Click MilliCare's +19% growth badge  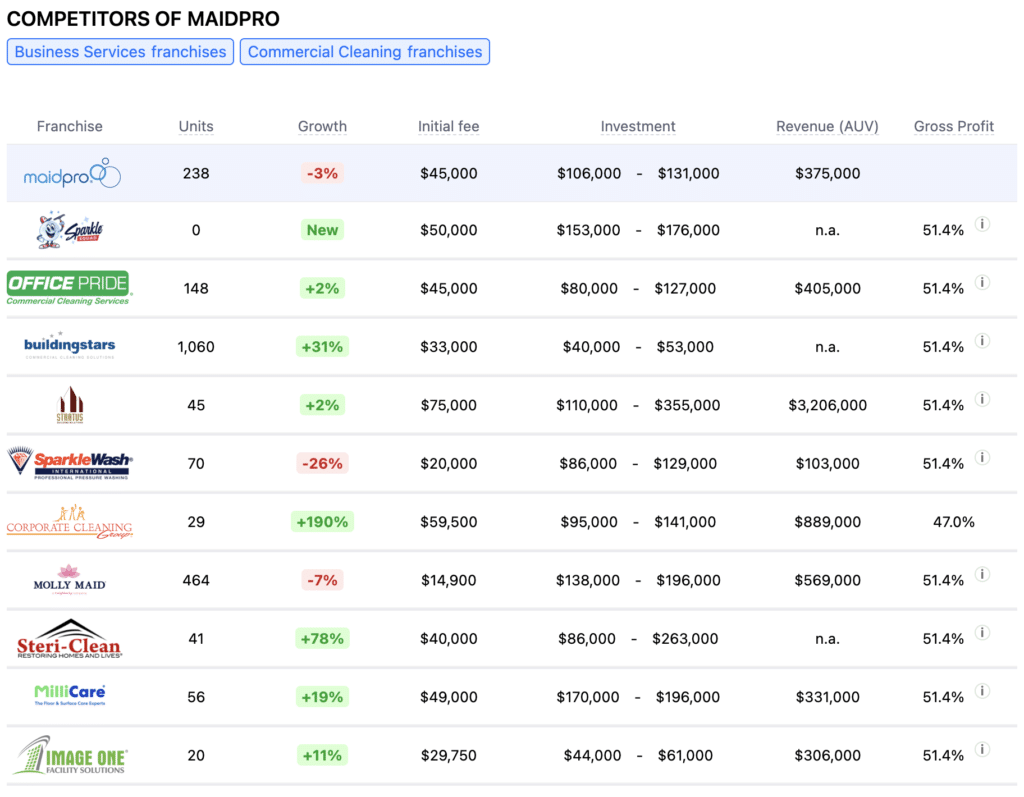[x=322, y=697]
